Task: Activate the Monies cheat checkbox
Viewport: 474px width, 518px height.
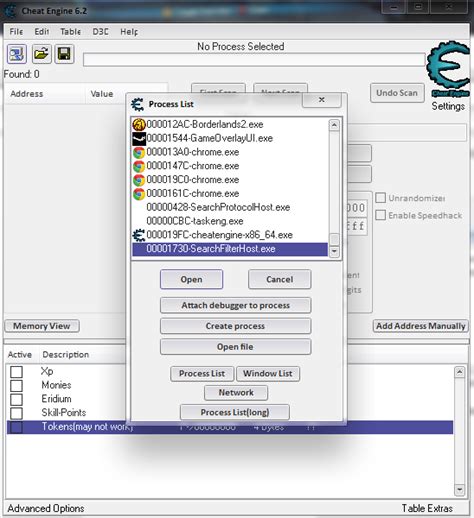Action: [x=16, y=386]
